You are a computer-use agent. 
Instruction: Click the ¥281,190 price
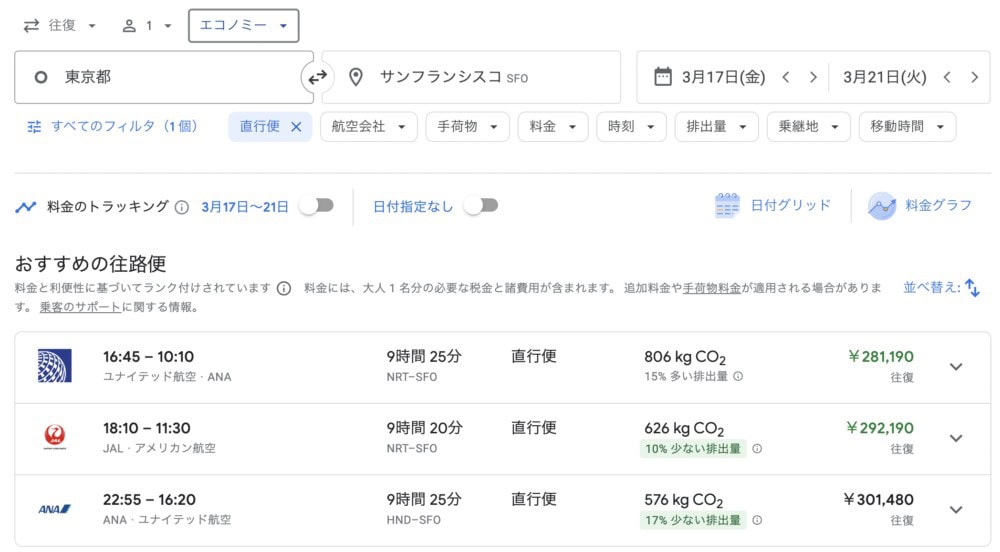[x=881, y=357]
